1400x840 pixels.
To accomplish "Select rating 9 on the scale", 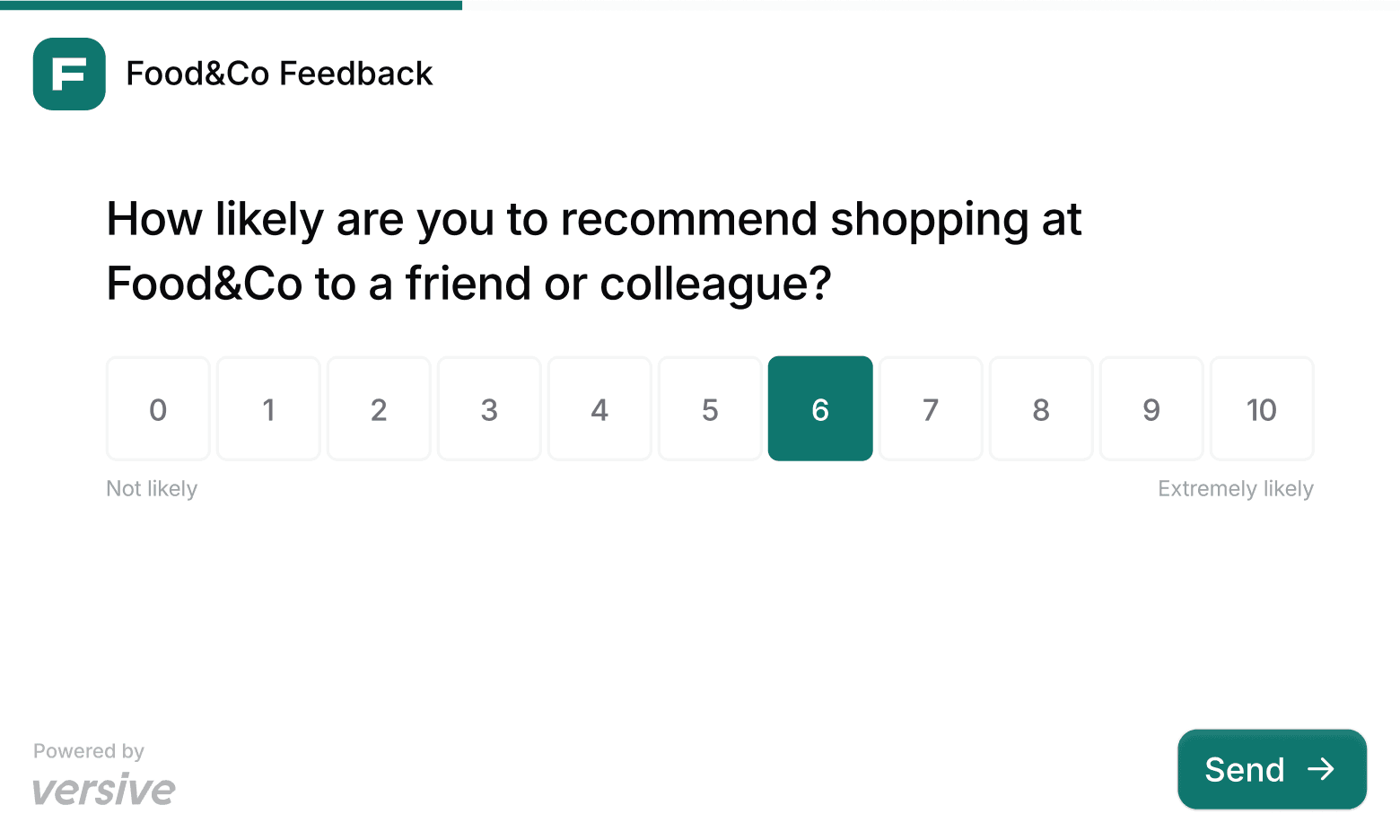I will coord(1151,409).
